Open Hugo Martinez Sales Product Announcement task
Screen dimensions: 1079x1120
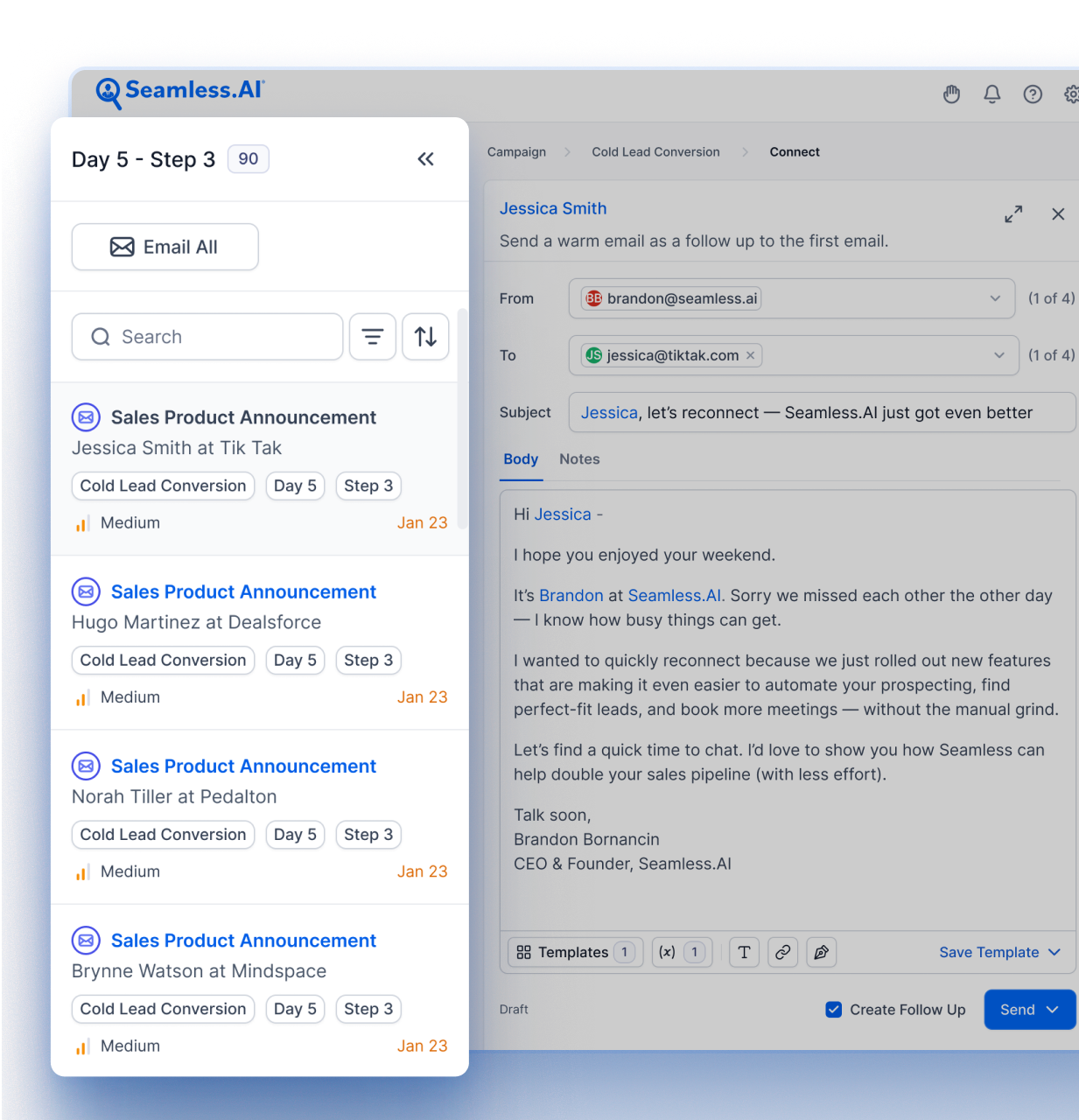[x=260, y=643]
